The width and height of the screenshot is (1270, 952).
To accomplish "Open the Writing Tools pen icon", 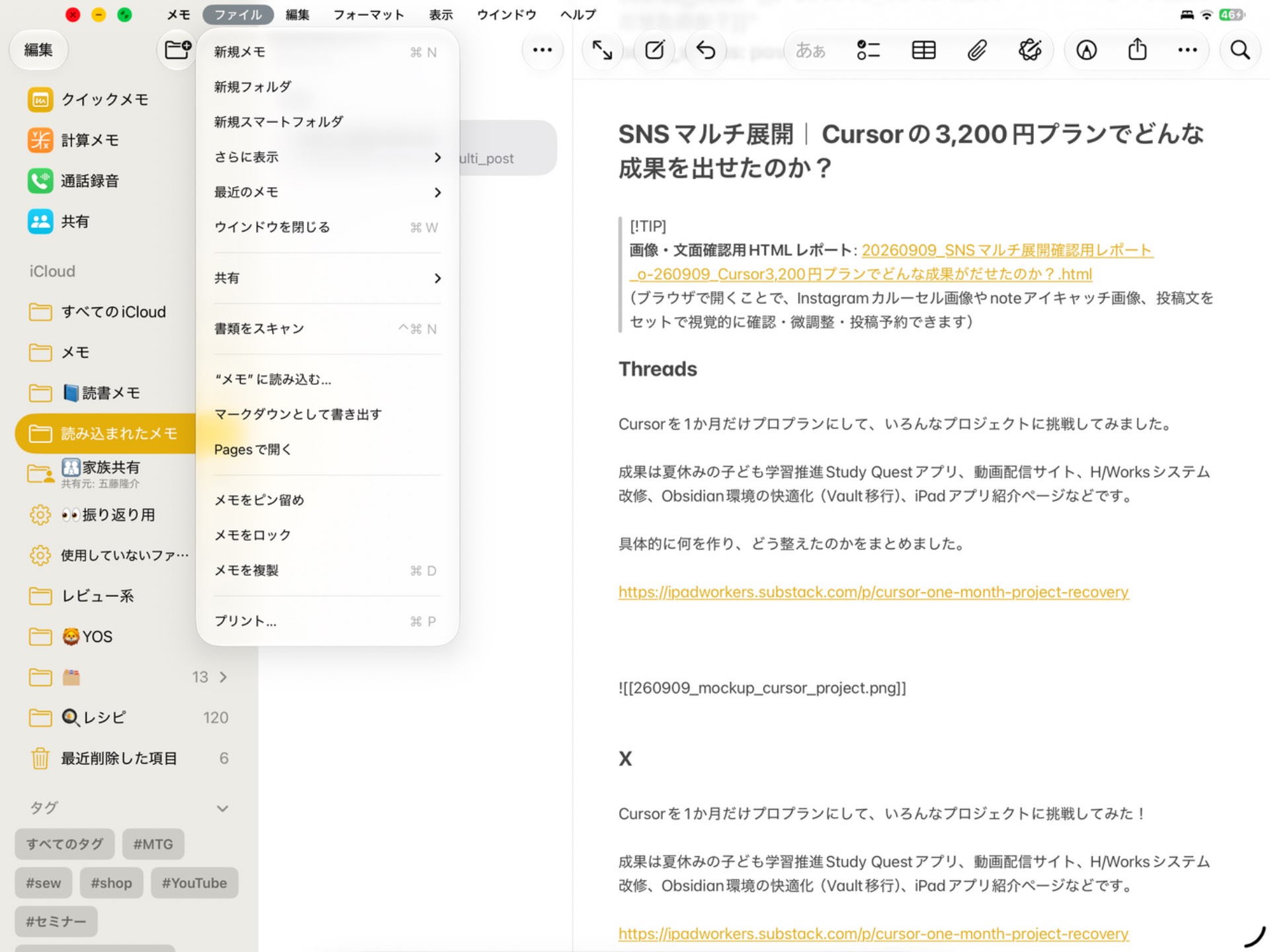I will pos(1030,50).
